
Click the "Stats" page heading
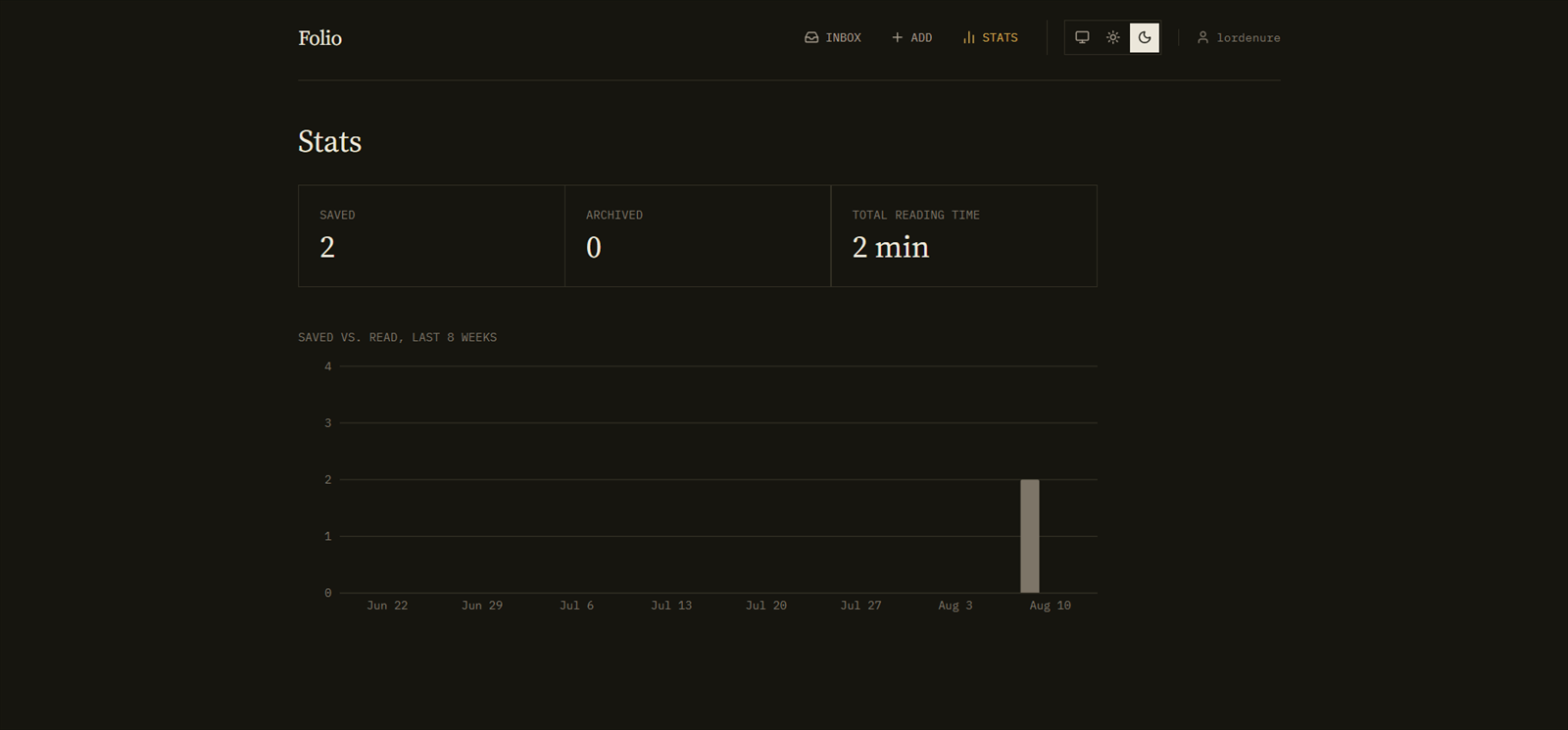coord(329,142)
